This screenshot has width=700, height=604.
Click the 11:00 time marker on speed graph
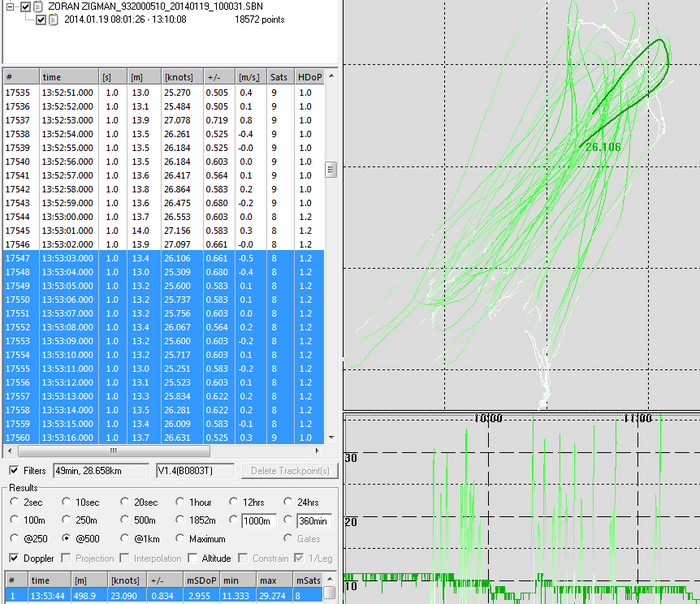click(638, 418)
